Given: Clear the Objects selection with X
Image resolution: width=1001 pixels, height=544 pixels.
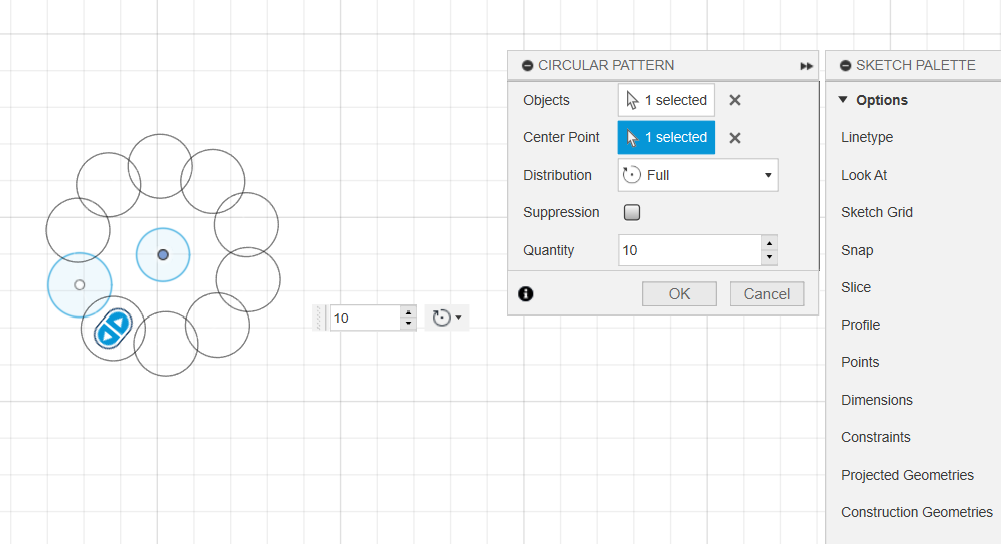Looking at the screenshot, I should [735, 100].
